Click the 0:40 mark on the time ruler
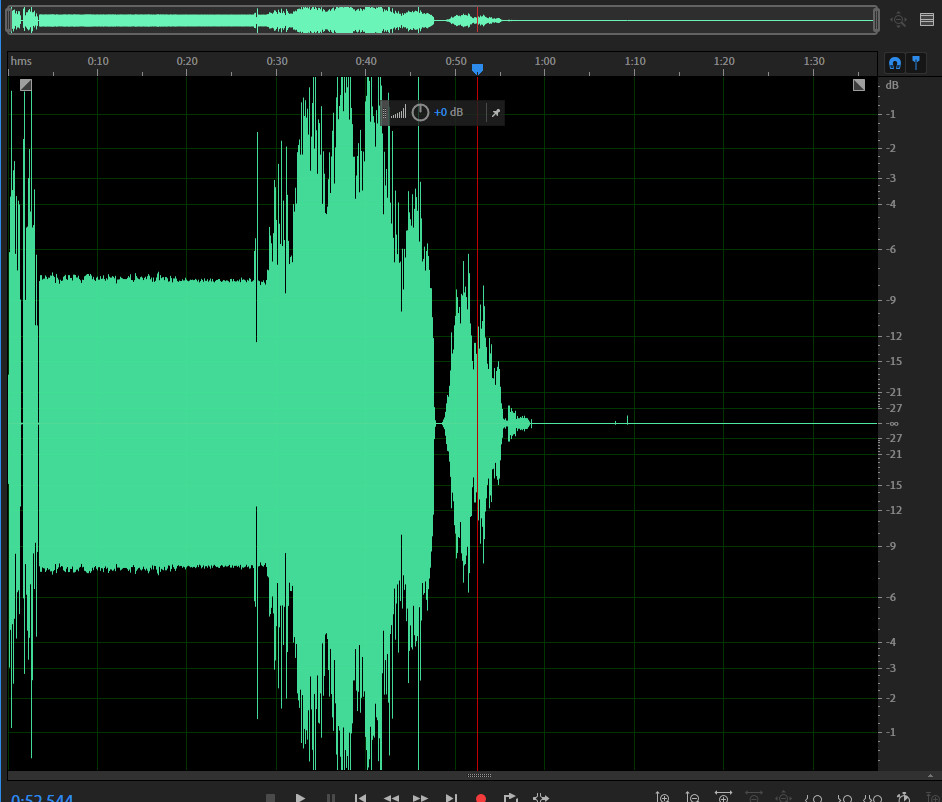 click(366, 61)
